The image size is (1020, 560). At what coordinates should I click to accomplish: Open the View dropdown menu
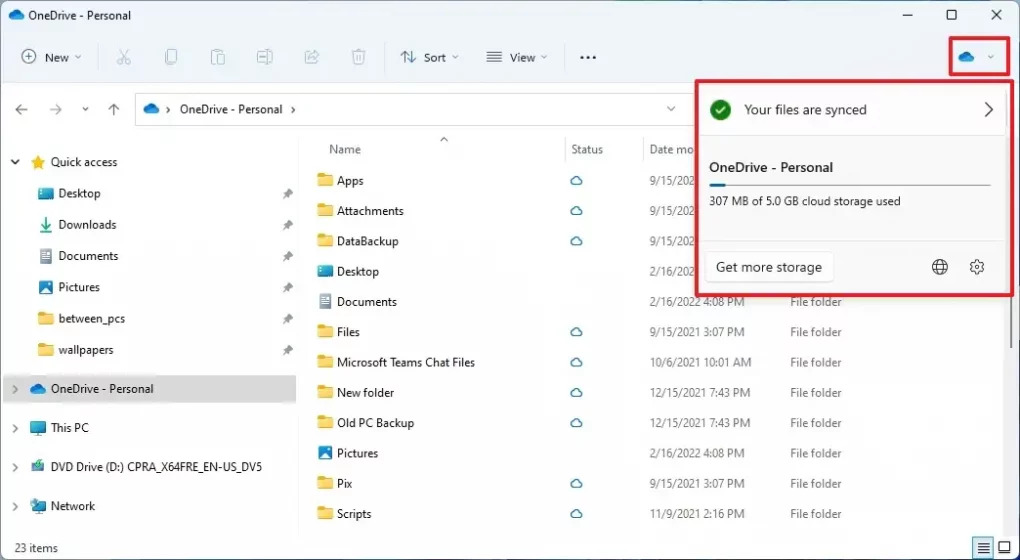click(517, 57)
